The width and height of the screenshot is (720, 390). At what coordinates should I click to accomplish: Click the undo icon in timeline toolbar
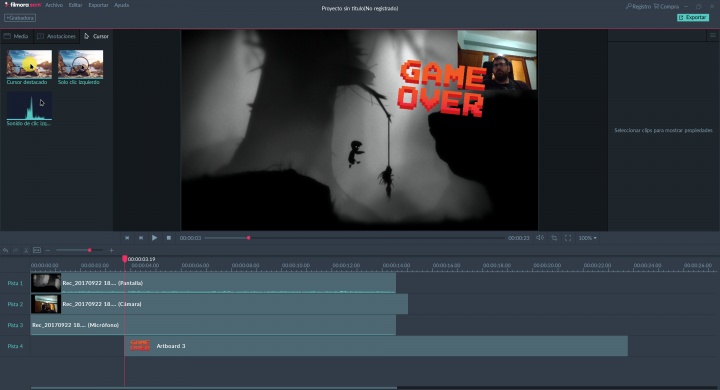tap(6, 250)
